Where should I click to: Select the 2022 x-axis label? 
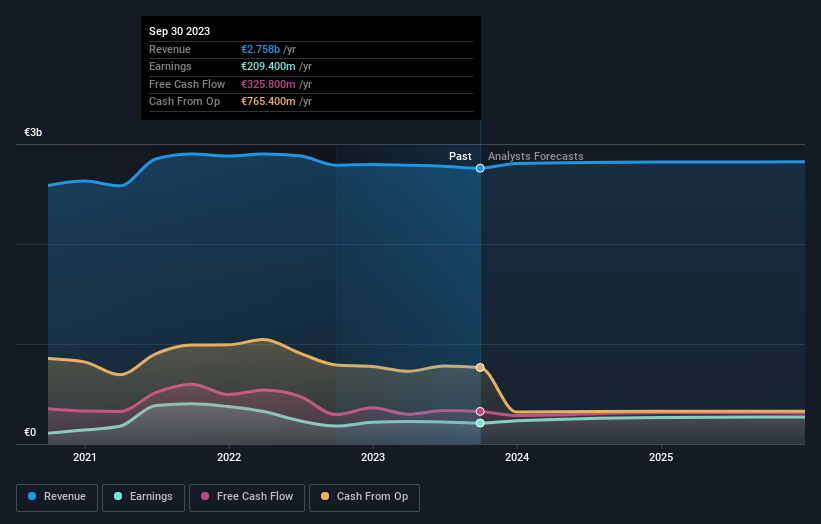click(x=229, y=457)
